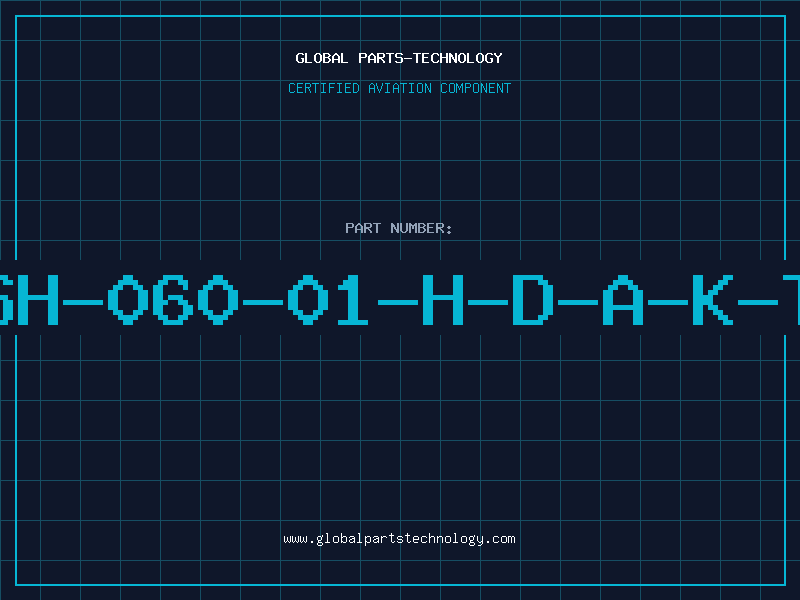
Task: Click the GLOBAL PARTS-TECHNOLOGY heading
Action: pyautogui.click(x=399, y=58)
